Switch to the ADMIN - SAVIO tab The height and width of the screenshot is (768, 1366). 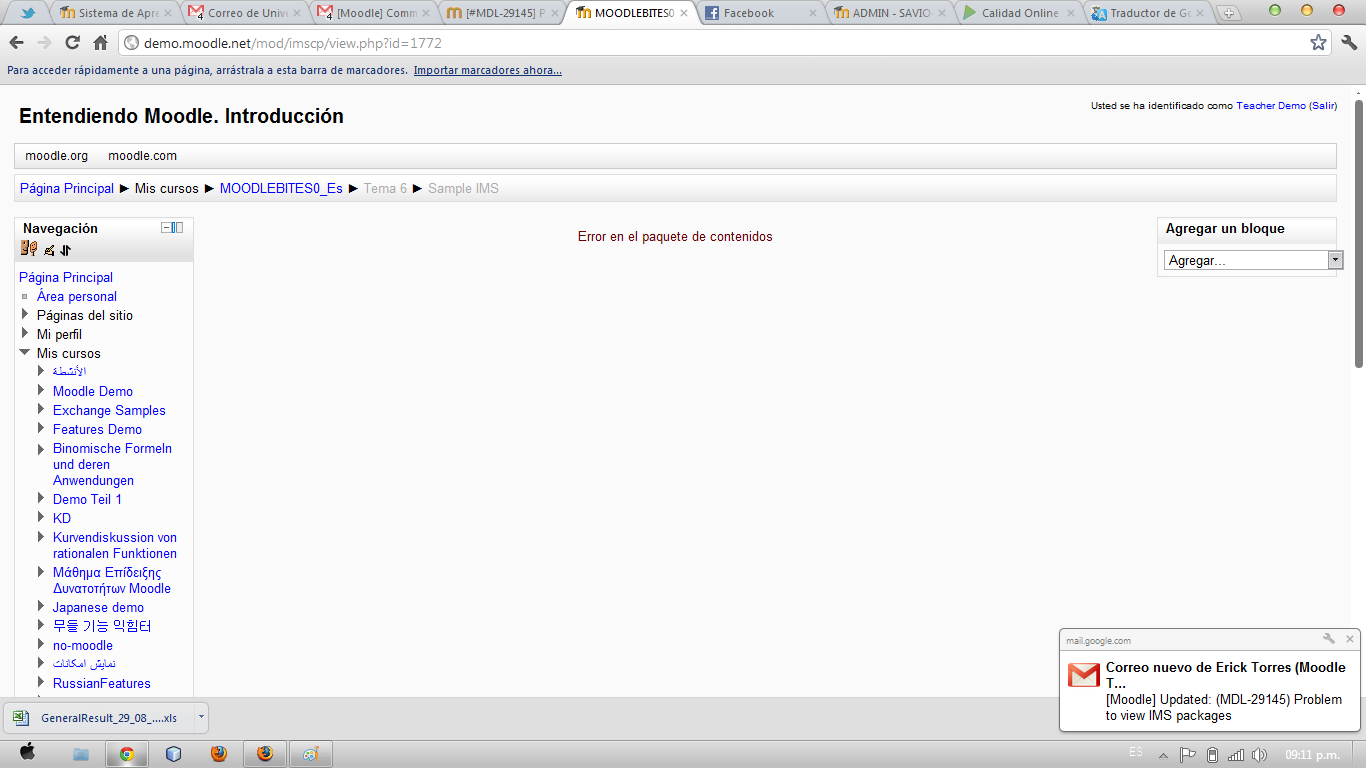[x=889, y=13]
